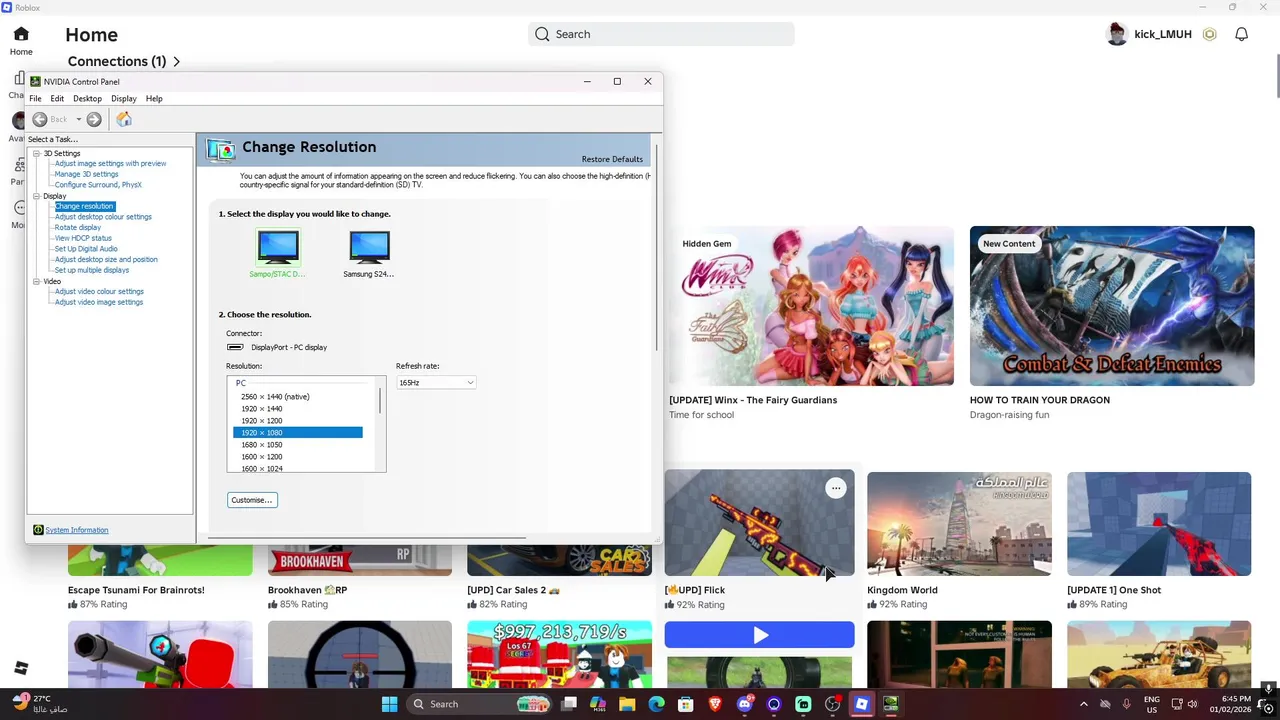Open Roblox notifications bell
The width and height of the screenshot is (1280, 720).
click(1241, 34)
